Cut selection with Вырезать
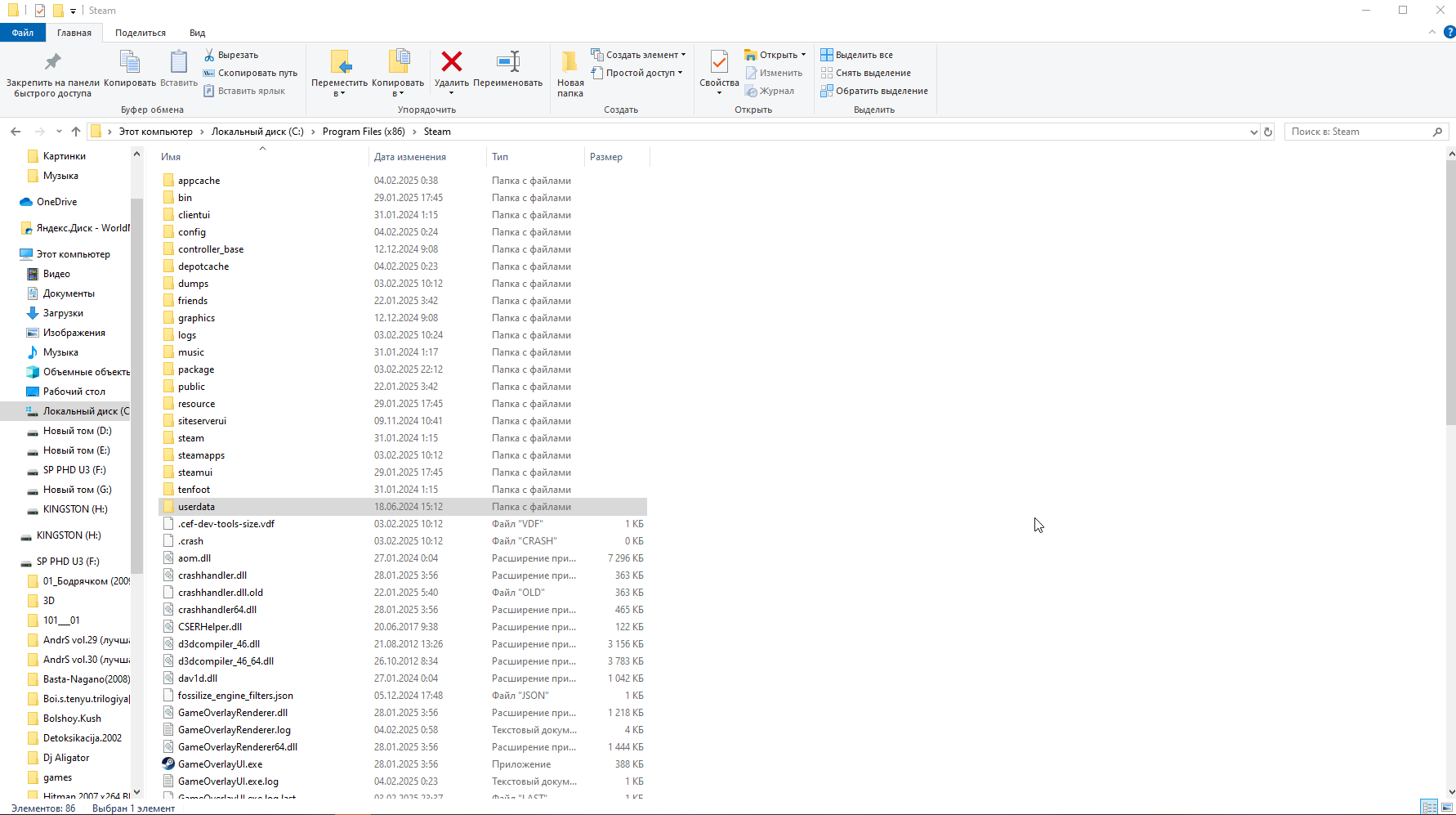Screen dimensions: 1456x815 230,55
